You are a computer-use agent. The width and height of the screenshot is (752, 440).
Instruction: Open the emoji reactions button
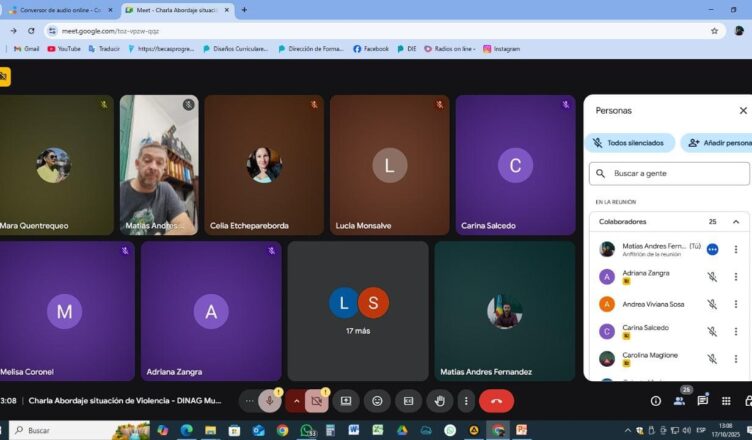click(x=377, y=401)
